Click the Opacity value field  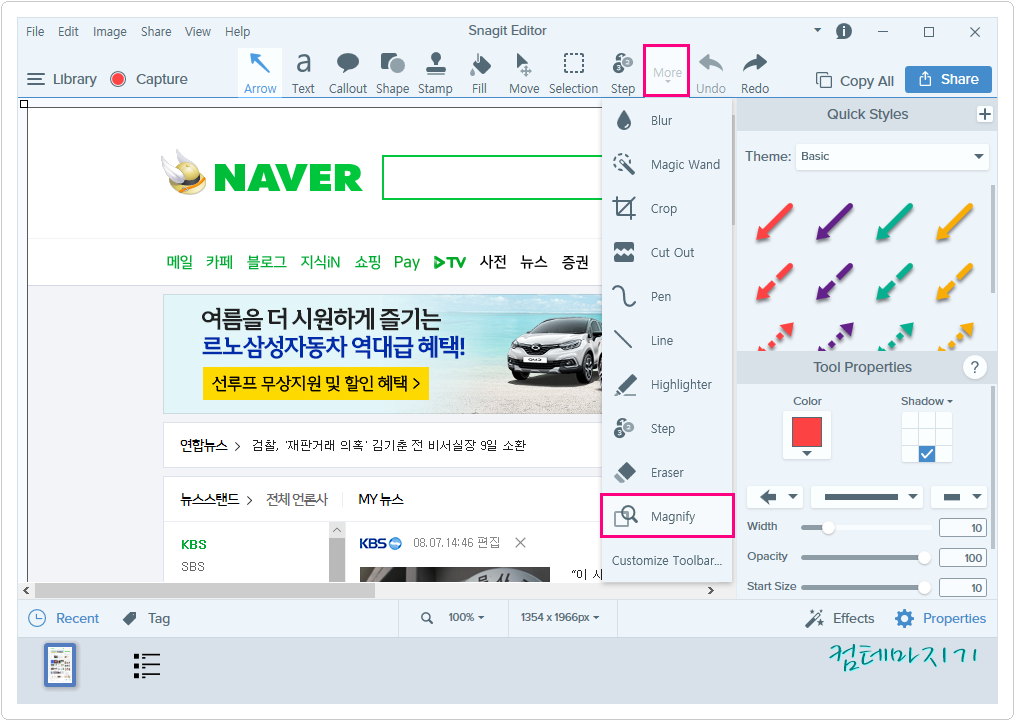963,558
